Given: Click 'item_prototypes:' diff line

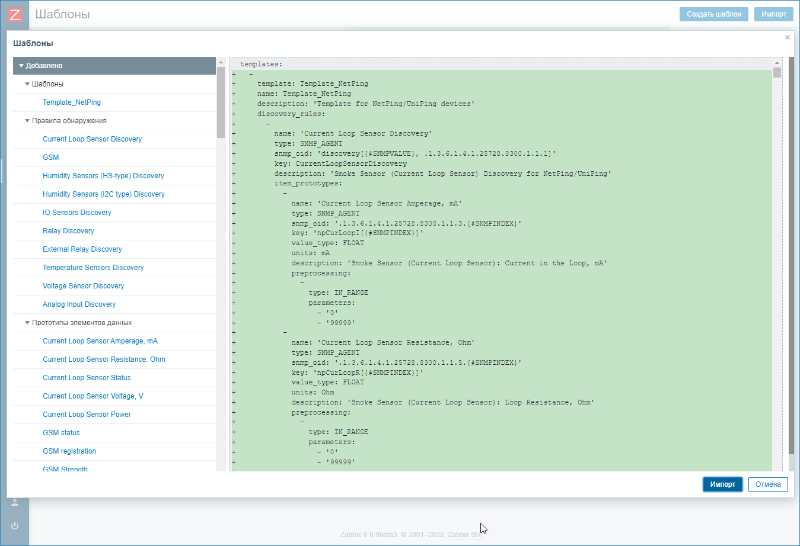Looking at the screenshot, I should (x=308, y=184).
